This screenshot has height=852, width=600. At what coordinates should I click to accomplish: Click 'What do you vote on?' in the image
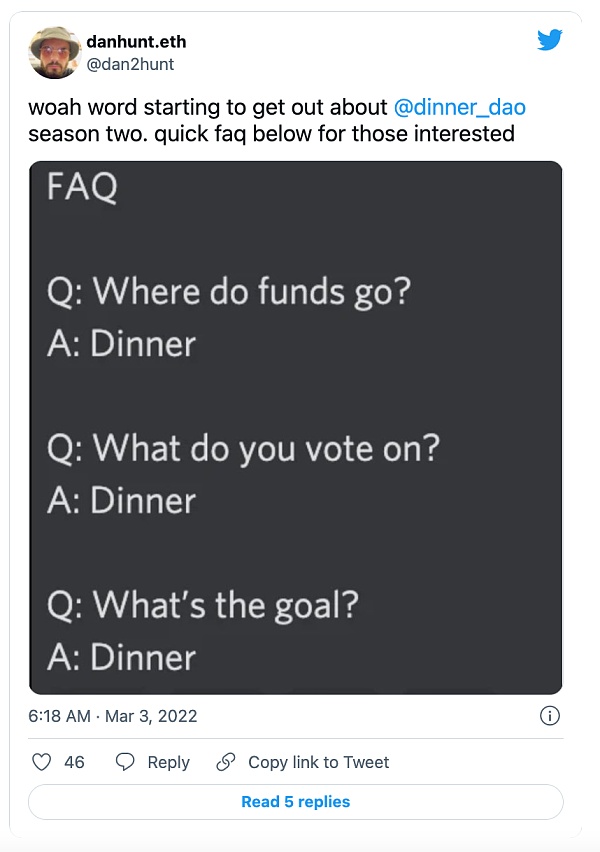point(243,448)
